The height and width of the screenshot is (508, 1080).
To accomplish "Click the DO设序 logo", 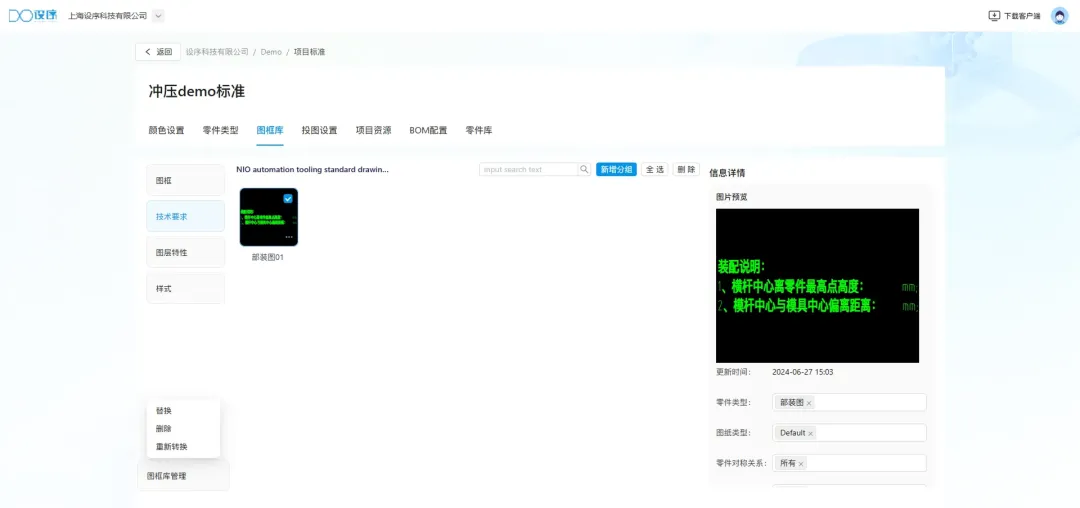I will pyautogui.click(x=32, y=16).
